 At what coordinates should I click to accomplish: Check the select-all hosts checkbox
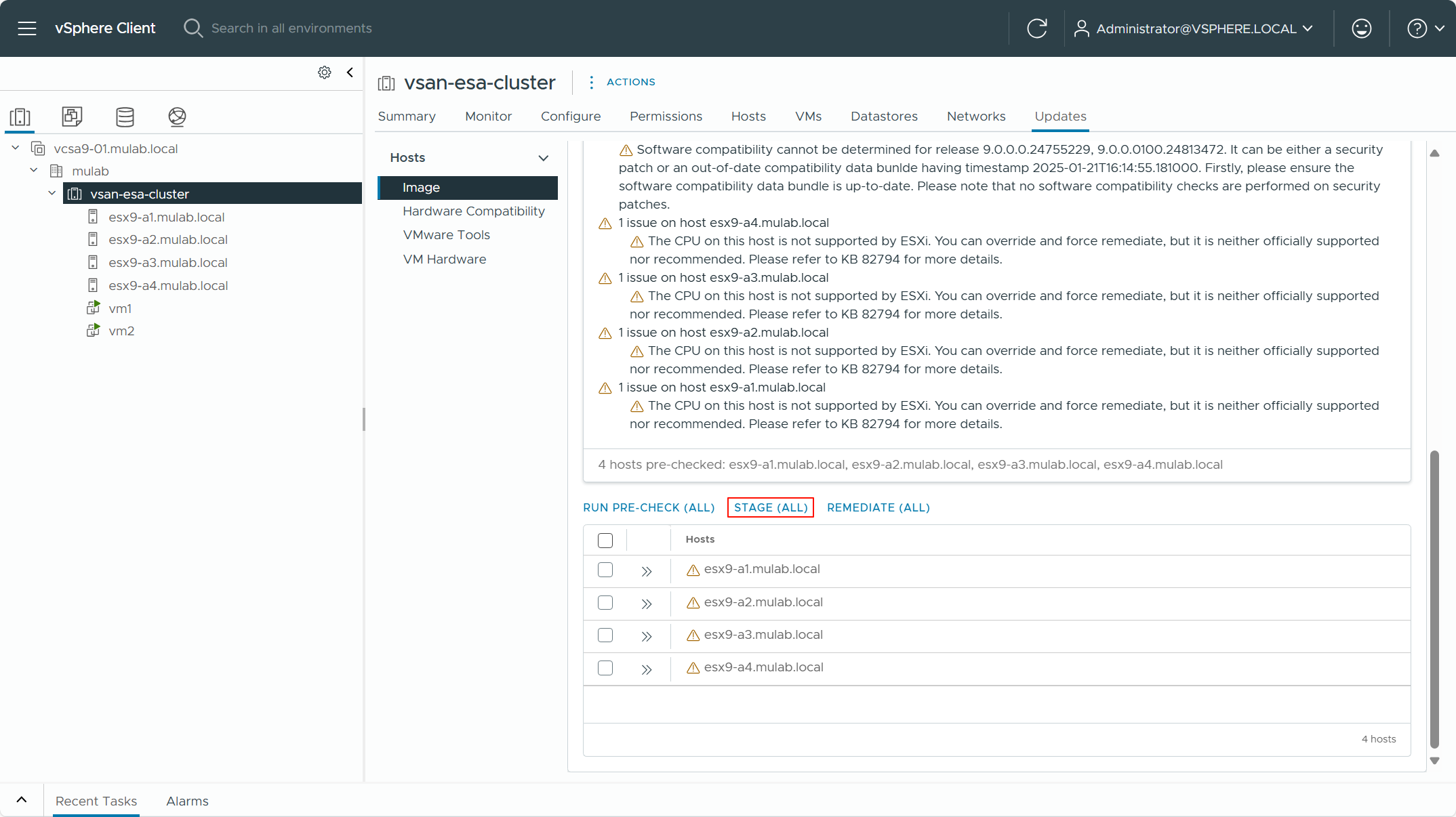[x=605, y=540]
